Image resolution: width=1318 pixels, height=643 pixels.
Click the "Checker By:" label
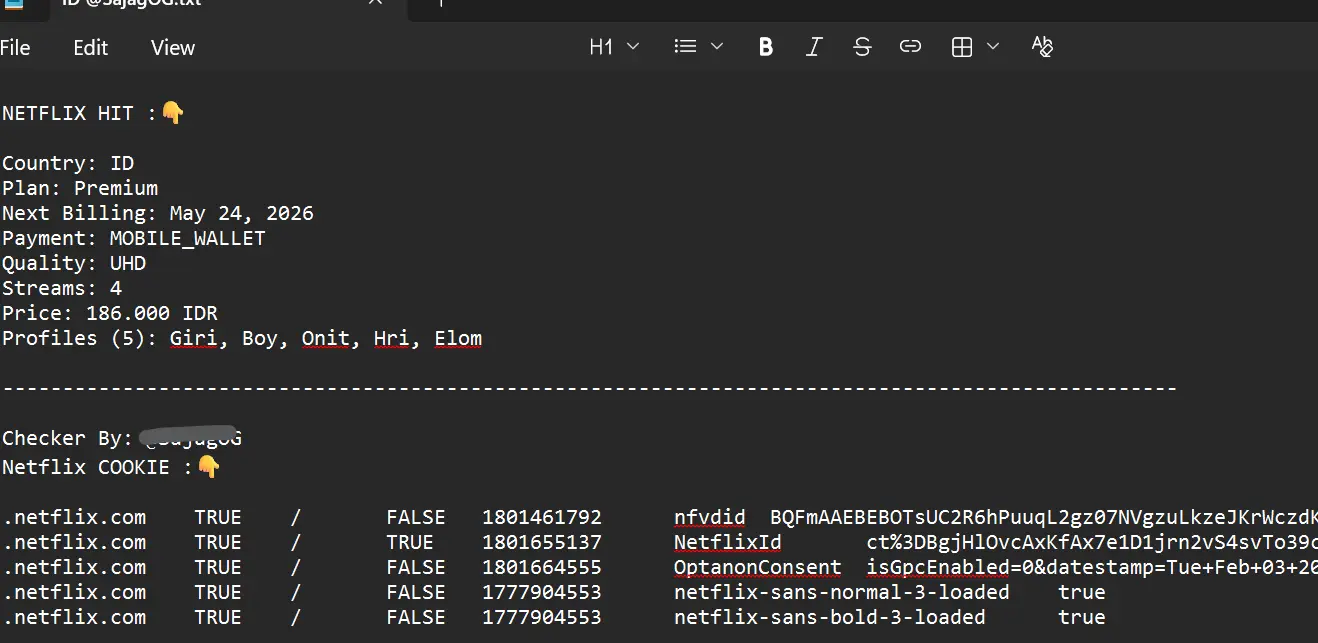(x=68, y=438)
